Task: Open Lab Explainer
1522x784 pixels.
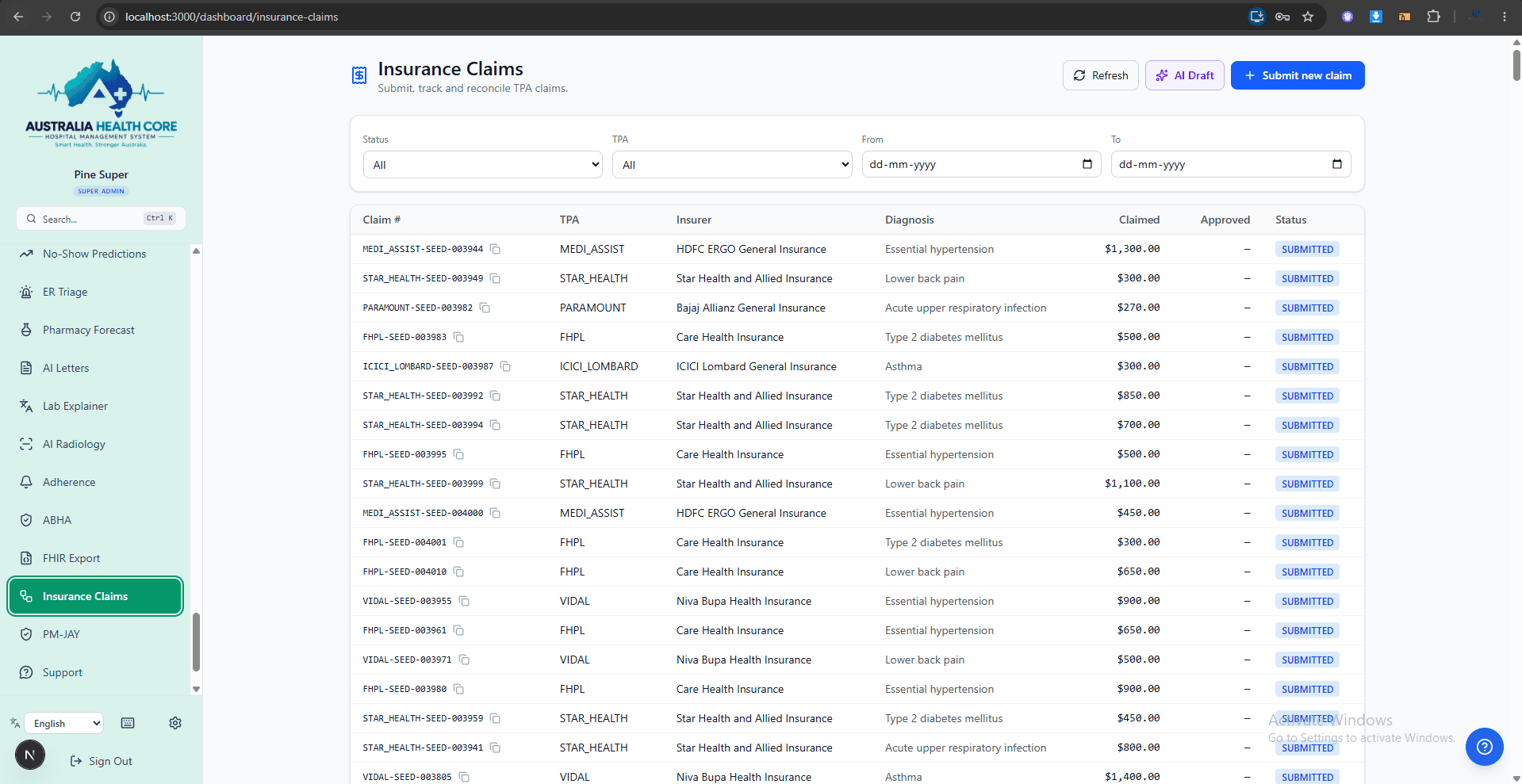Action: tap(95, 406)
